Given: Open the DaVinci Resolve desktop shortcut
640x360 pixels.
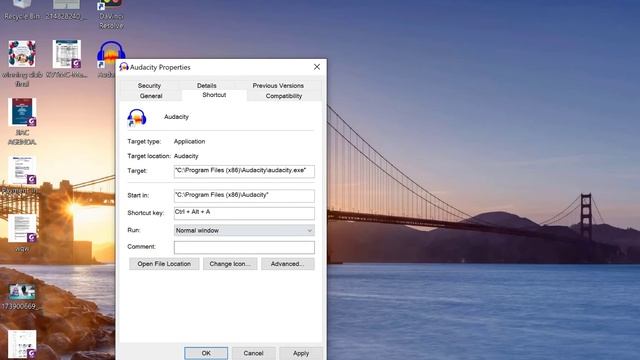Looking at the screenshot, I should coord(111,14).
